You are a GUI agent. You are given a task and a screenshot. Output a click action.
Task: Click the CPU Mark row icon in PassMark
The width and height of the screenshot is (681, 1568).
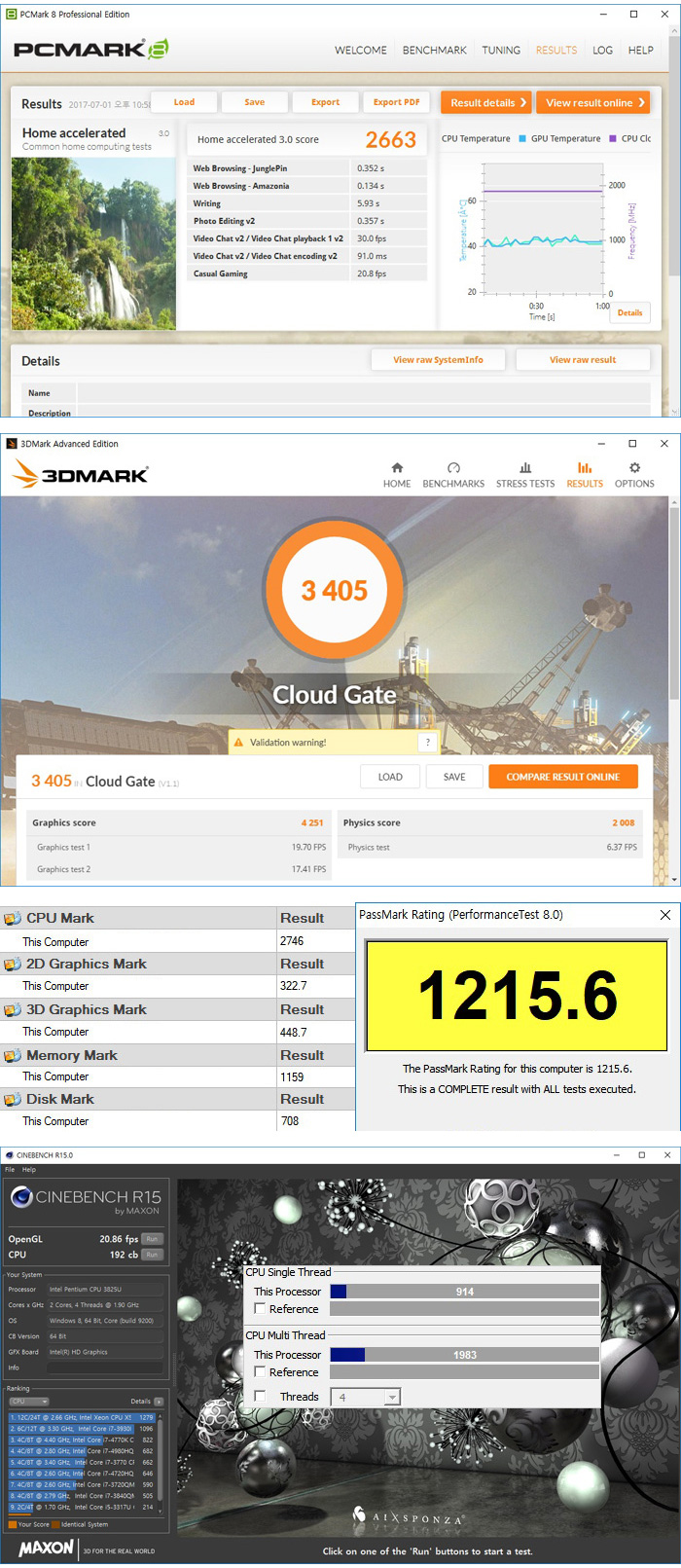[x=13, y=918]
